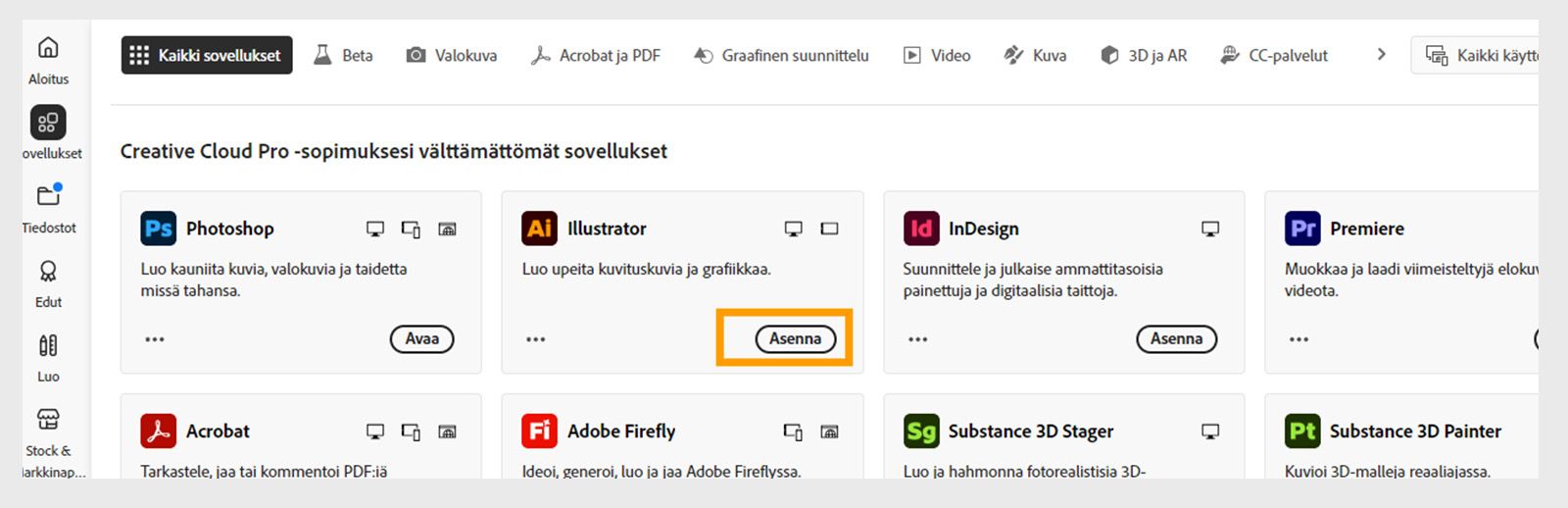Click Acrobat's mobile and tablet platform icon

pyautogui.click(x=411, y=432)
